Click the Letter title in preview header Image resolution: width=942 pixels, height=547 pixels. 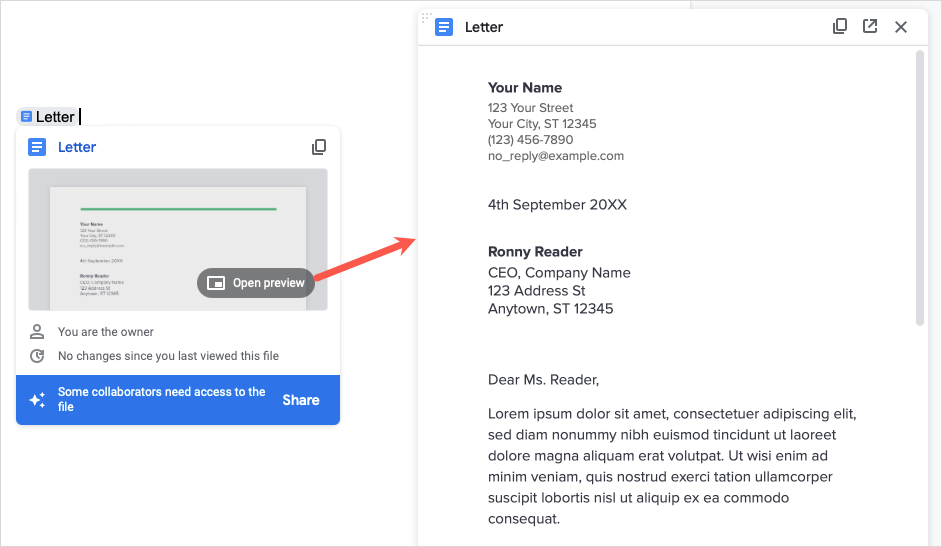pos(484,27)
